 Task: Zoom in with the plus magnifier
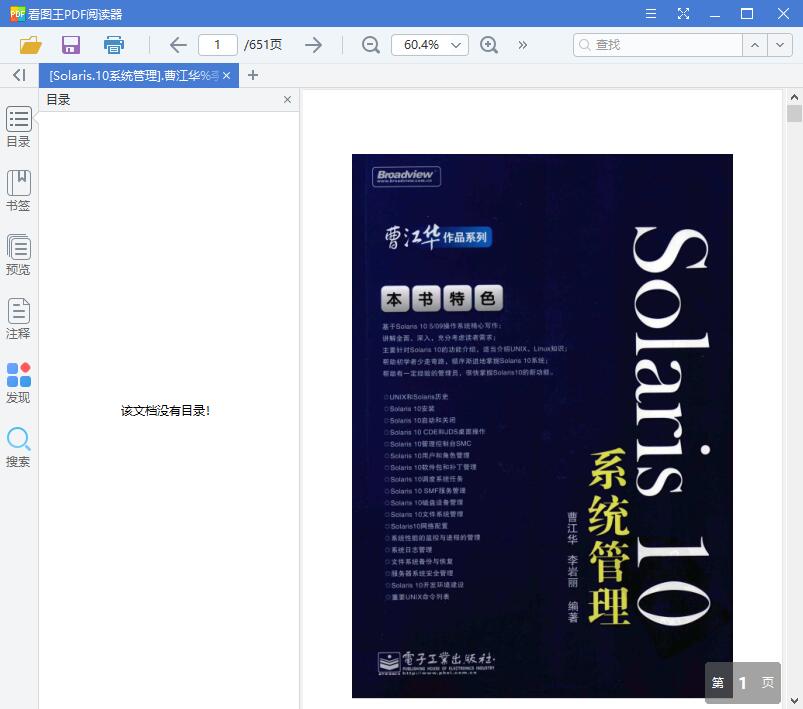click(x=489, y=45)
